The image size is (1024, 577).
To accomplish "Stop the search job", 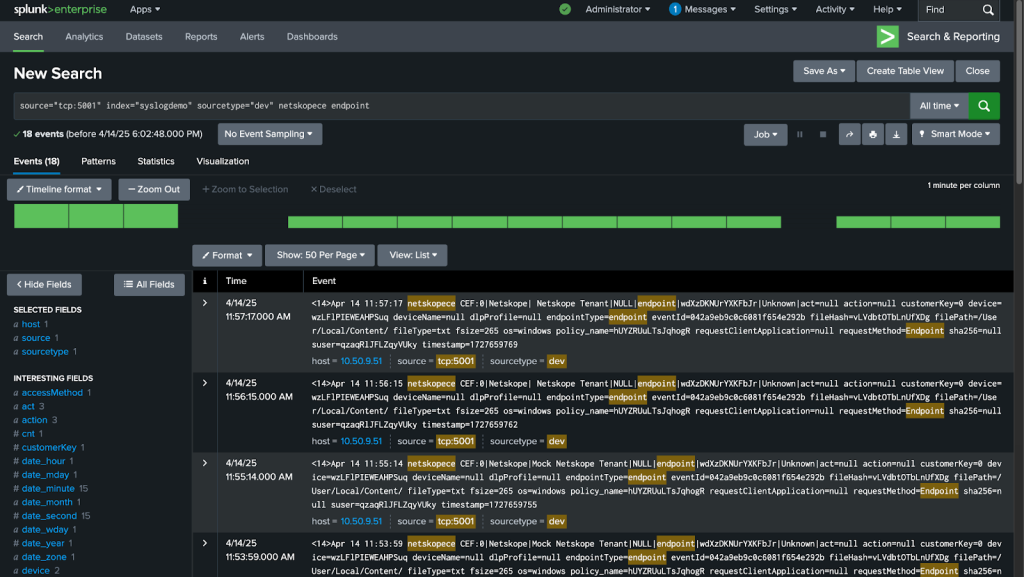I will pyautogui.click(x=823, y=134).
